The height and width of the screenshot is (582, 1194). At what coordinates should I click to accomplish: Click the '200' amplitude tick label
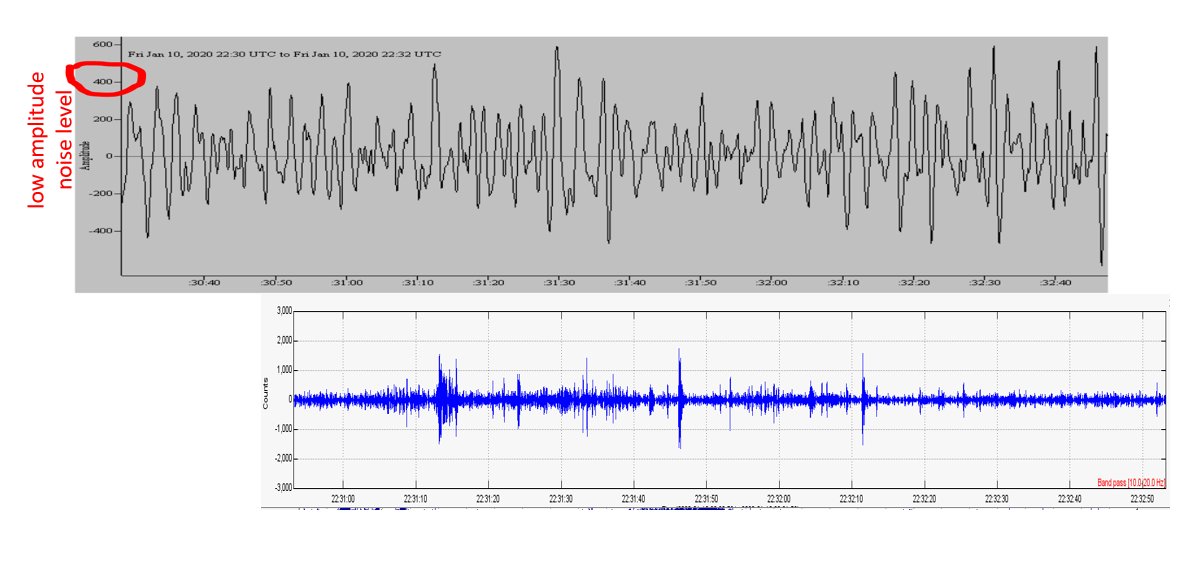pos(102,119)
